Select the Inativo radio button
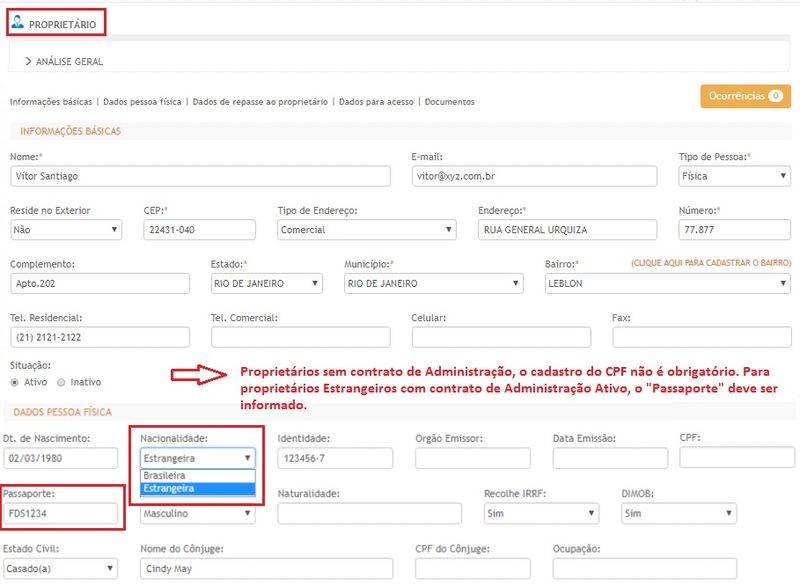The height and width of the screenshot is (587, 800). pyautogui.click(x=62, y=382)
